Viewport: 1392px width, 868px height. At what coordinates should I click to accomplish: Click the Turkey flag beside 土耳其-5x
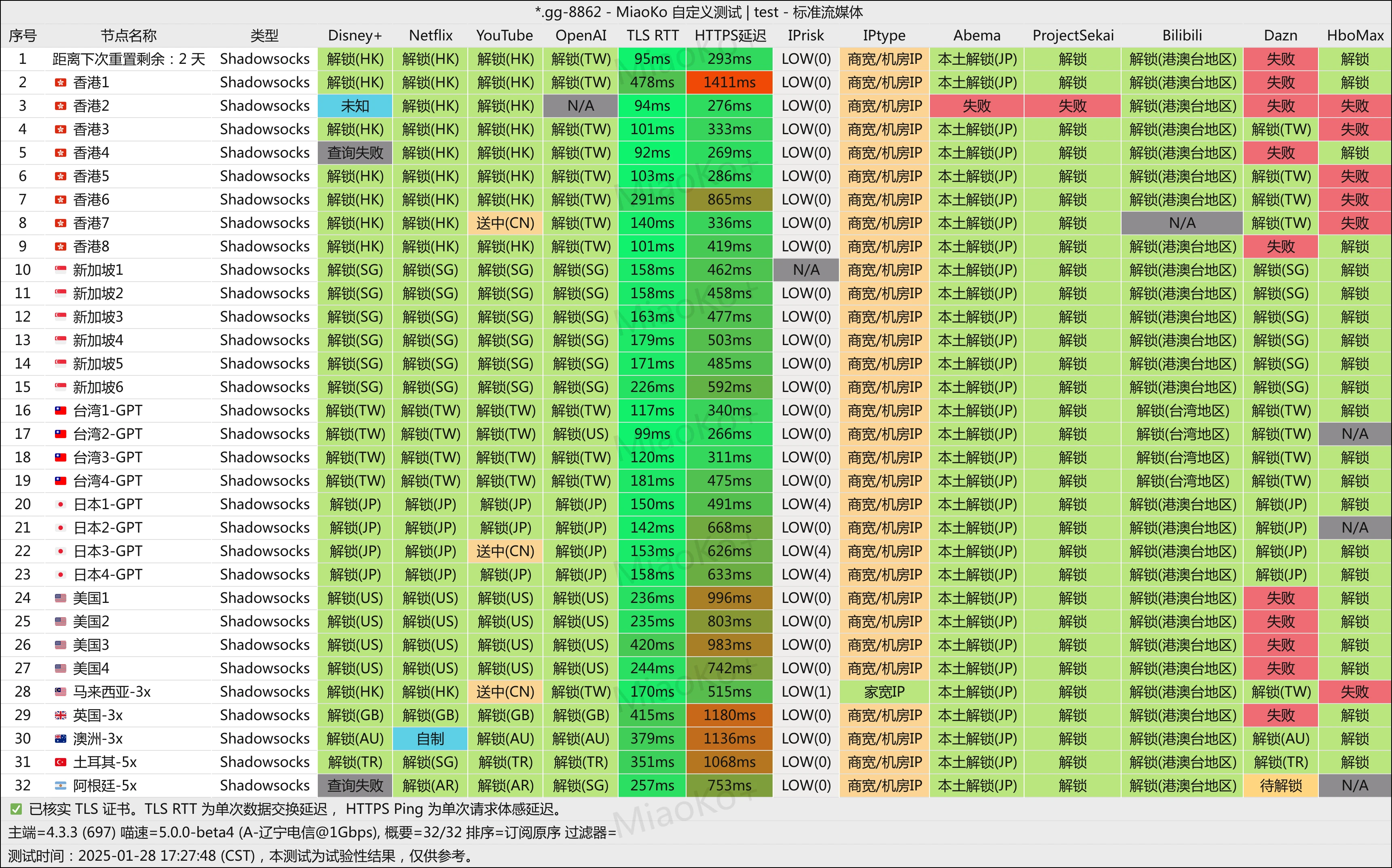click(x=60, y=763)
